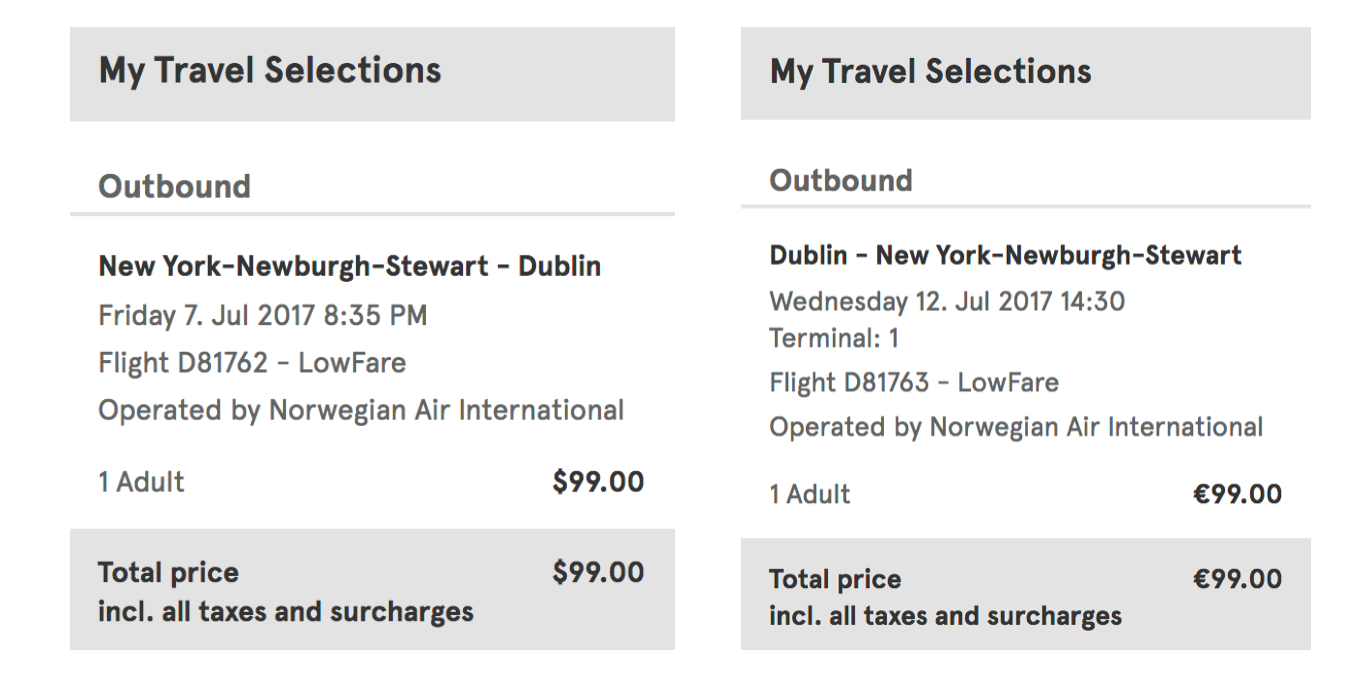Click My Travel Selections header of the dollar fare panel
The width and height of the screenshot is (1364, 688).
tap(270, 71)
